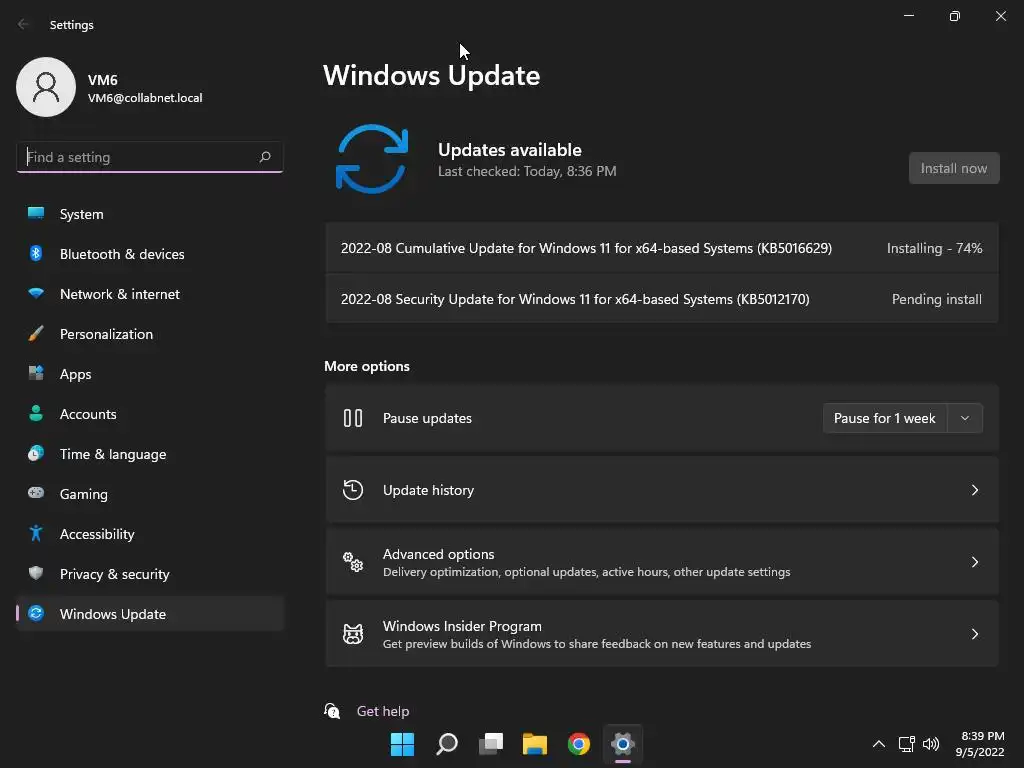Click the volume speaker tray icon
Image resolution: width=1024 pixels, height=768 pixels.
[x=931, y=744]
